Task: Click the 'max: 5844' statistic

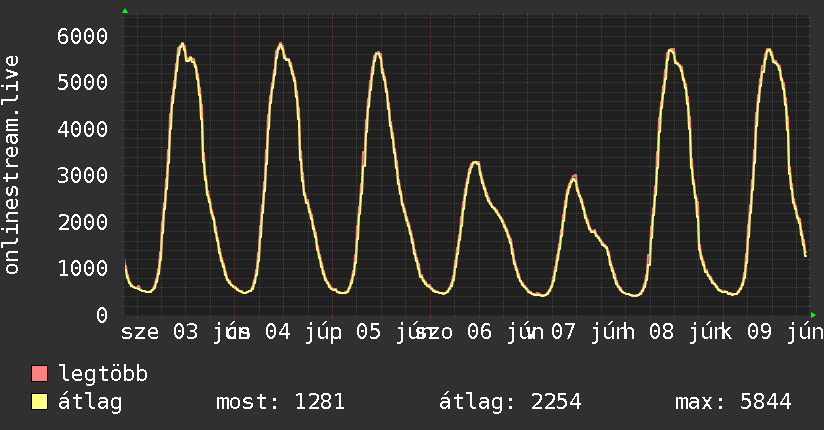Action: coord(733,402)
